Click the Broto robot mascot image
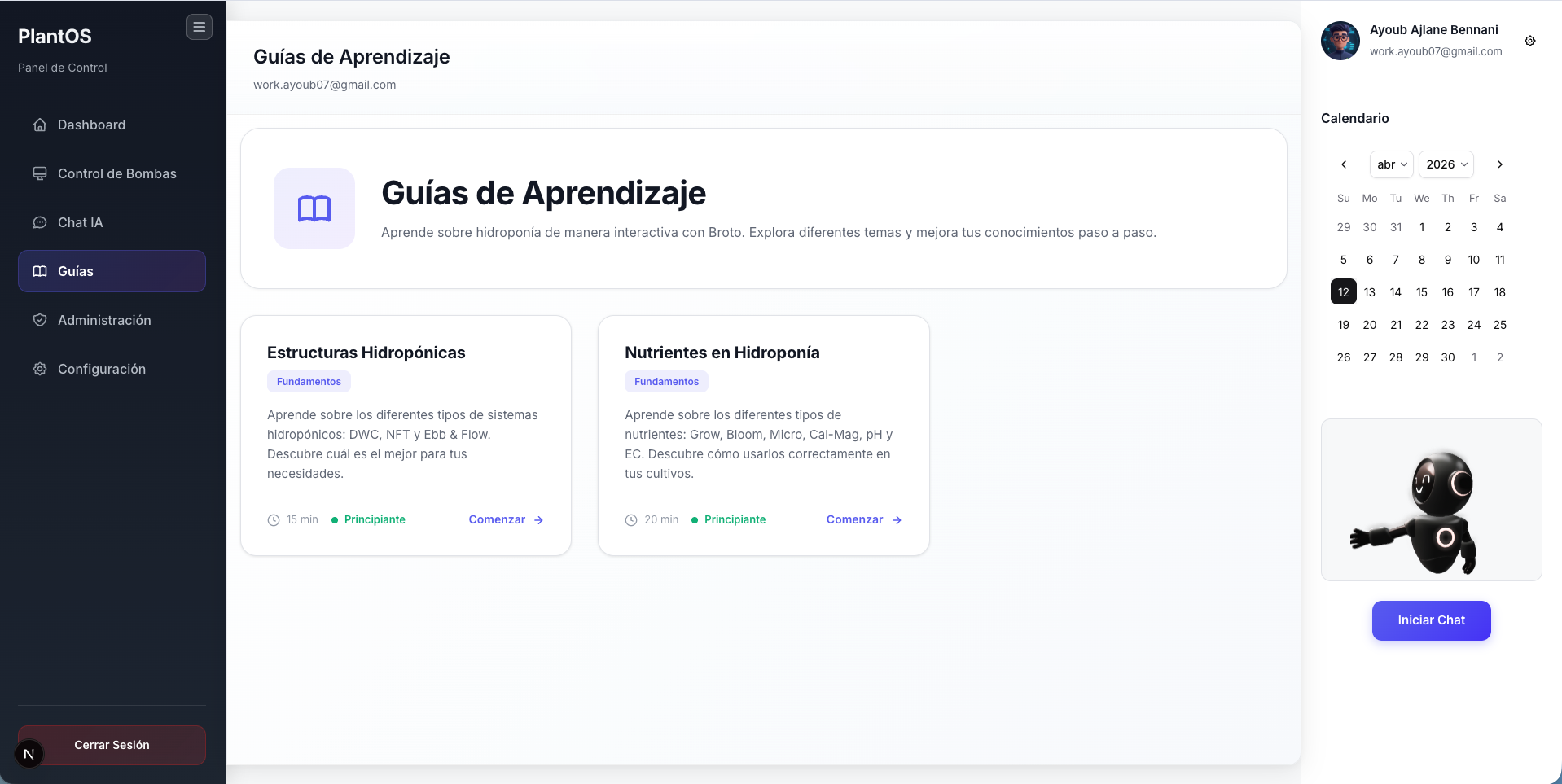This screenshot has height=784, width=1562. tap(1431, 500)
